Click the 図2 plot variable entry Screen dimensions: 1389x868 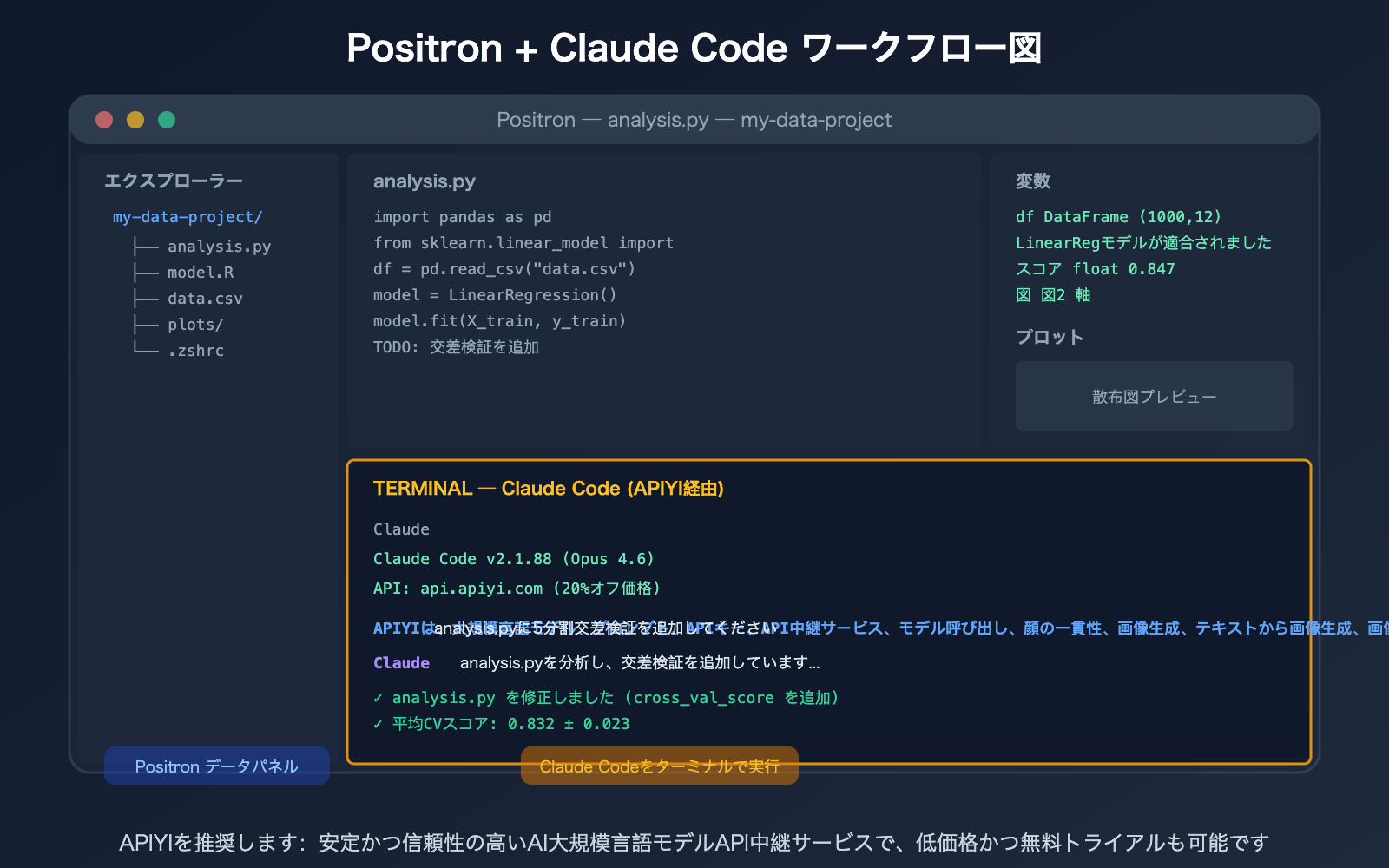coord(1053,295)
